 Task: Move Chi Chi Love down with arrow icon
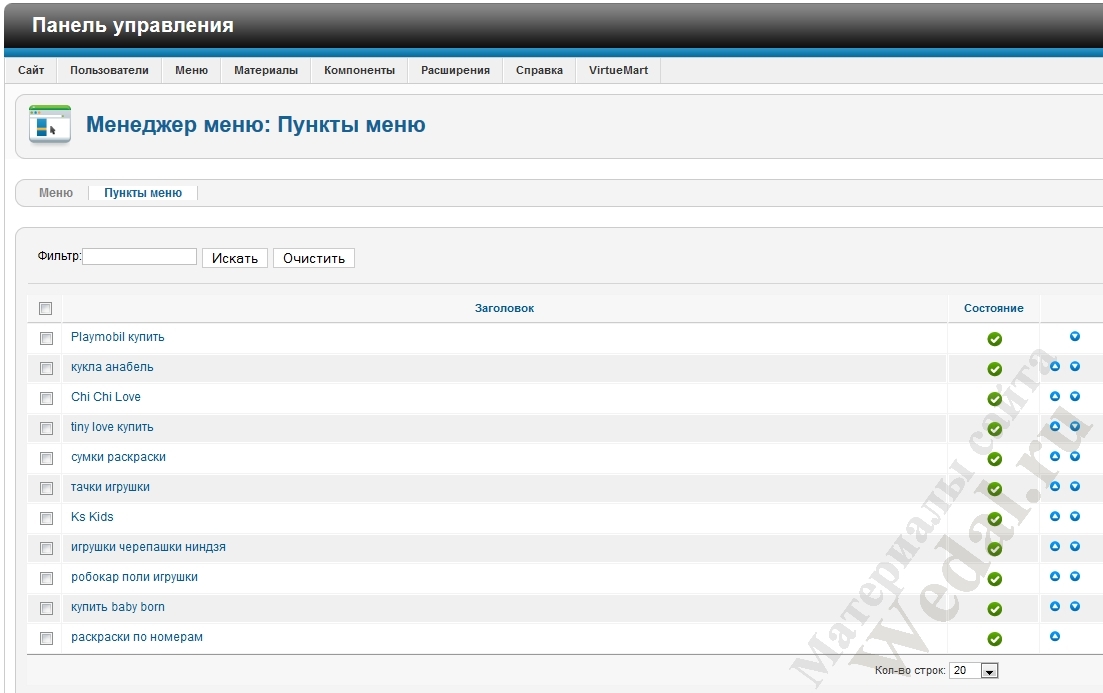click(1075, 397)
